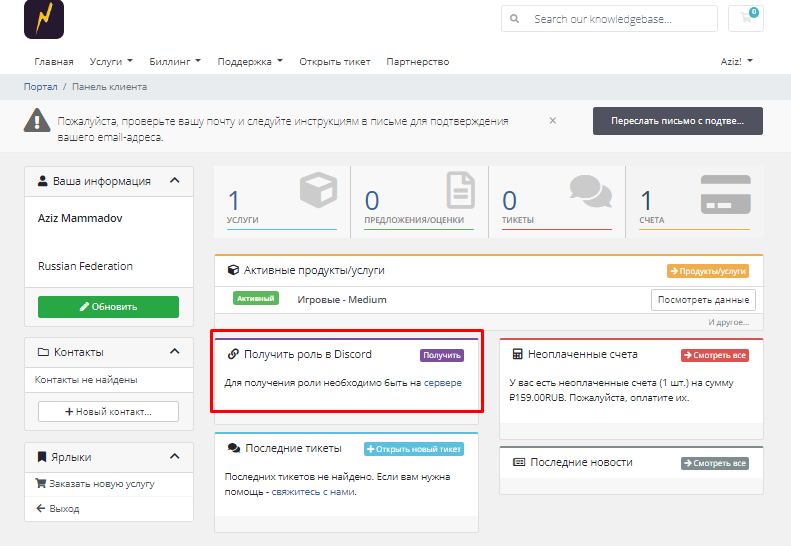Click the search magnifier icon
This screenshot has width=791, height=546.
click(x=515, y=19)
